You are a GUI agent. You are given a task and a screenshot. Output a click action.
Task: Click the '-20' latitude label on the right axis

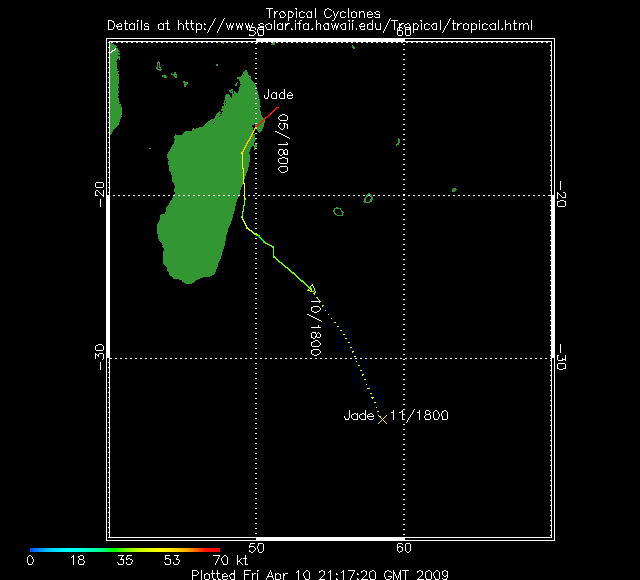(x=561, y=194)
